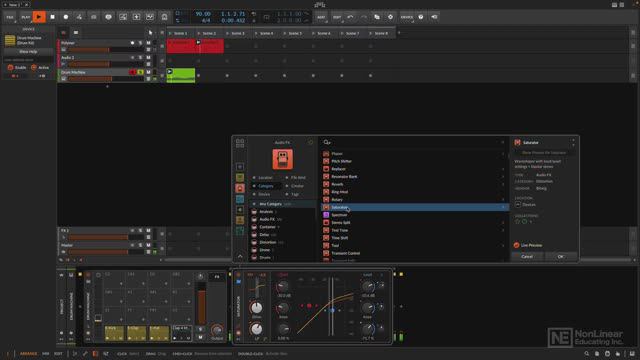The width and height of the screenshot is (640, 360).
Task: Select Phaser in the browser list
Action: (414, 154)
